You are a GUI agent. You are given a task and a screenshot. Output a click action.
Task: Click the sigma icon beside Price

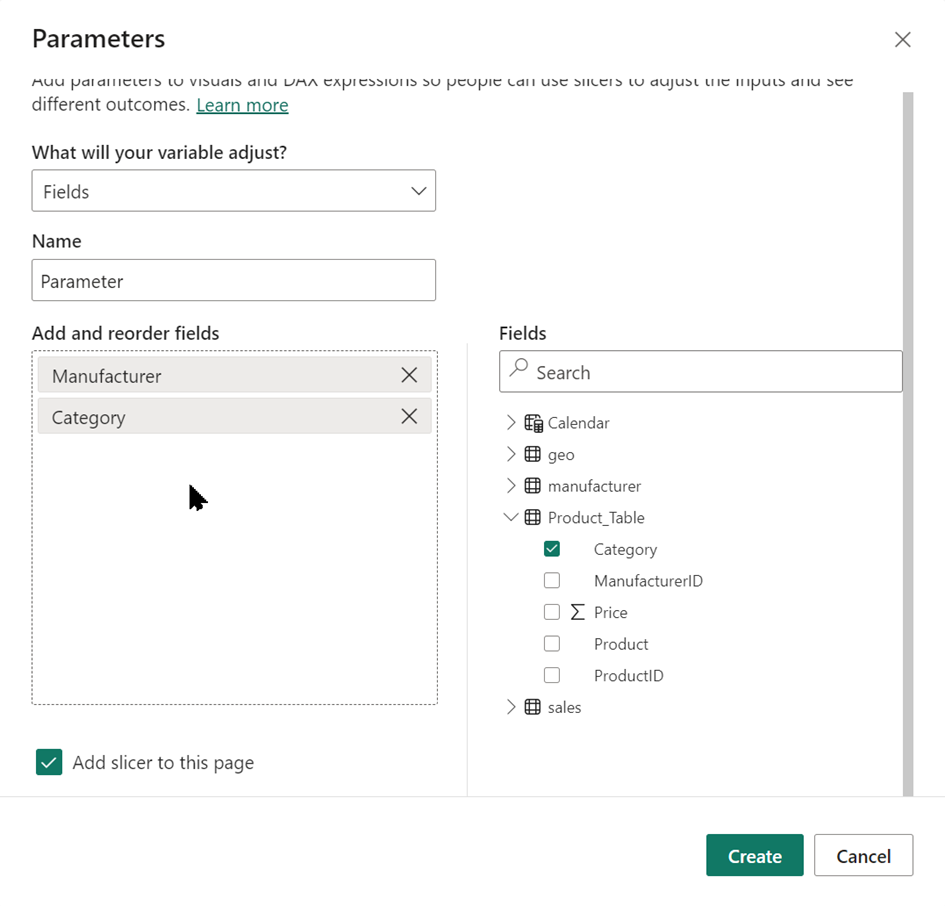(577, 612)
